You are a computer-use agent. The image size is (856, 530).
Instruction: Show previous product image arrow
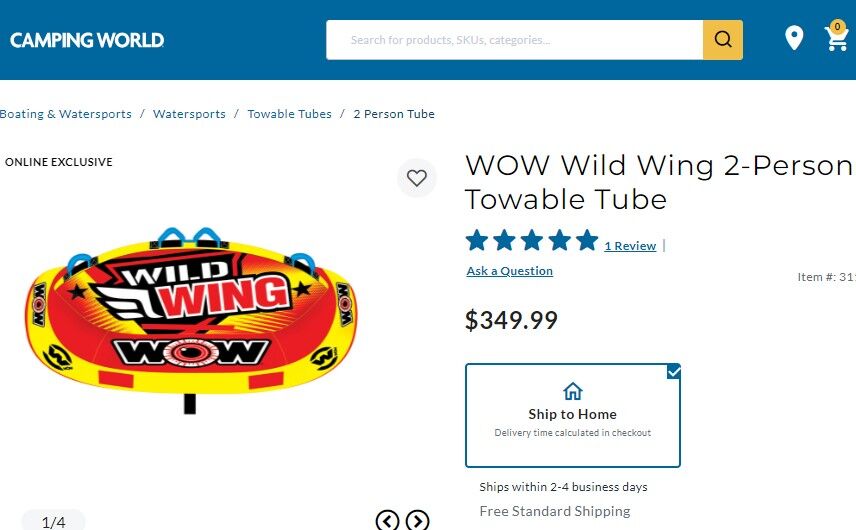(387, 520)
